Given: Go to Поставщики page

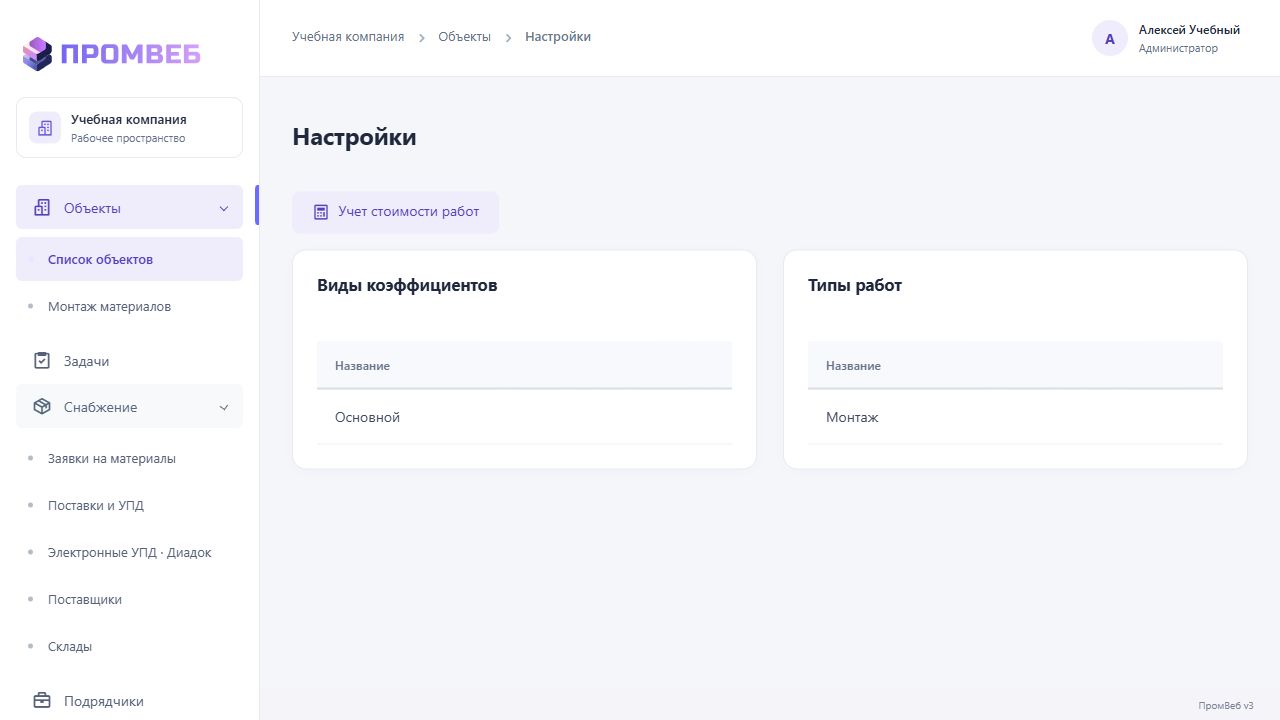Looking at the screenshot, I should click(x=129, y=599).
